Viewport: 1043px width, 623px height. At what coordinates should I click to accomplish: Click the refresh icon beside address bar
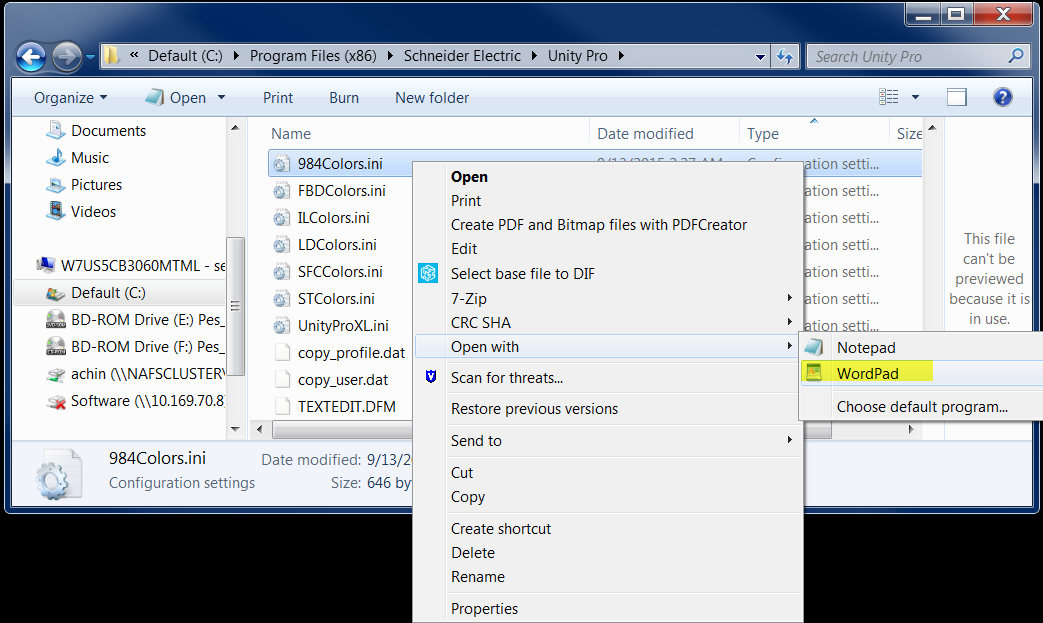coord(785,57)
